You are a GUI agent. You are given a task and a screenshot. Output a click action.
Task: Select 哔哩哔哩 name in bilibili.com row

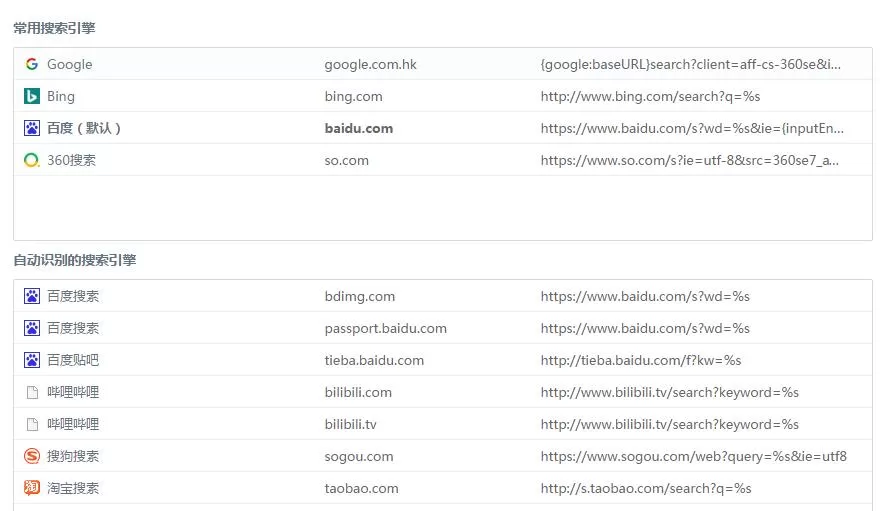pyautogui.click(x=73, y=392)
